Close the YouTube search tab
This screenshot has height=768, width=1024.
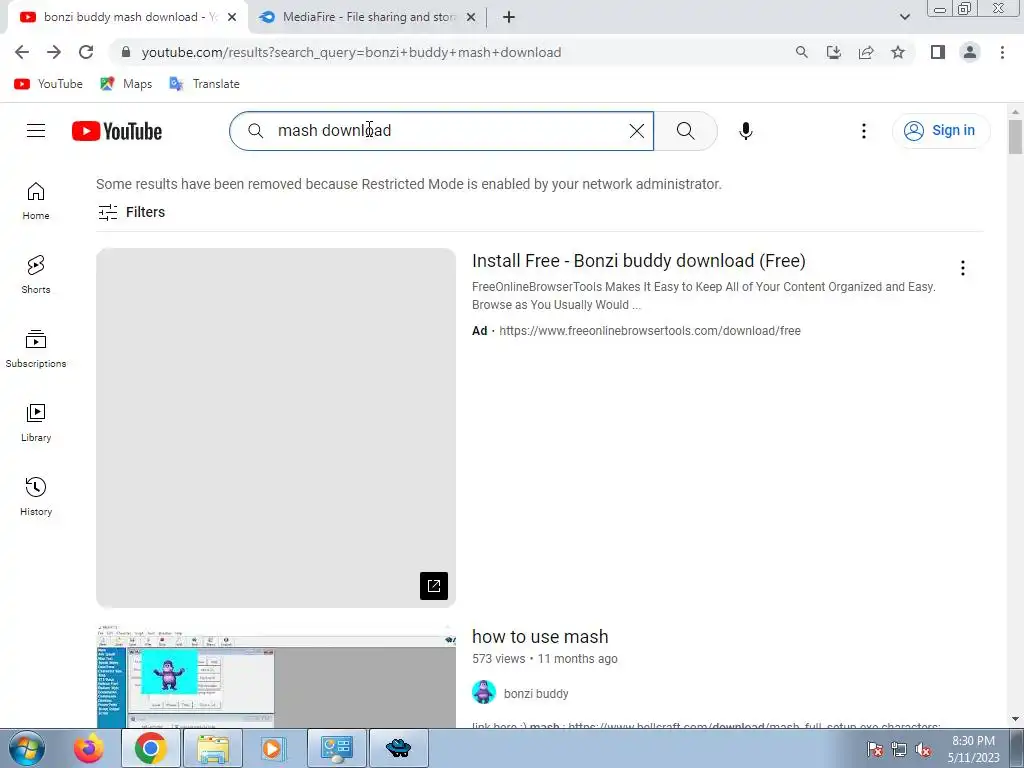(x=232, y=18)
